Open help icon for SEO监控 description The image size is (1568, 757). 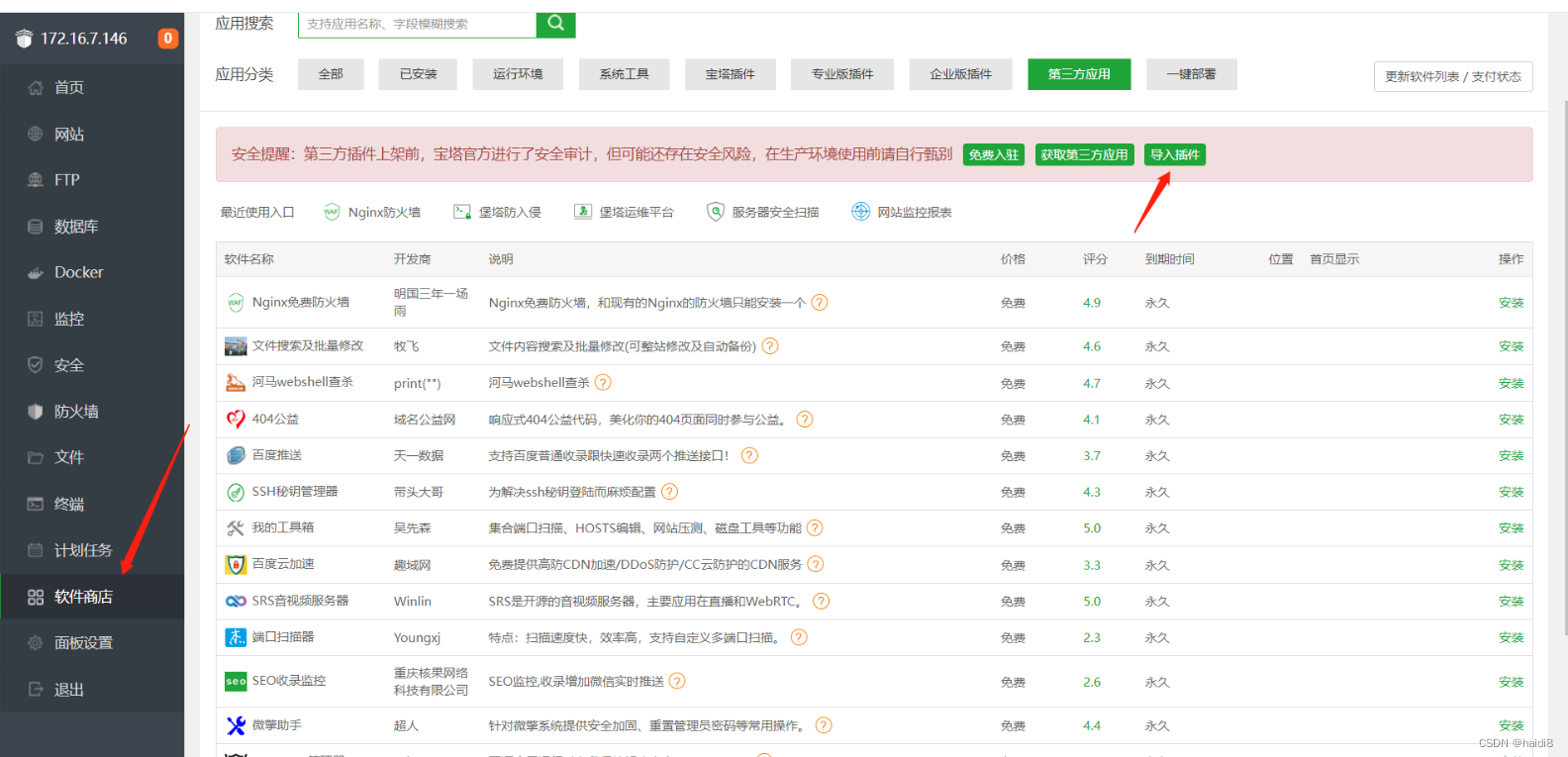[677, 681]
